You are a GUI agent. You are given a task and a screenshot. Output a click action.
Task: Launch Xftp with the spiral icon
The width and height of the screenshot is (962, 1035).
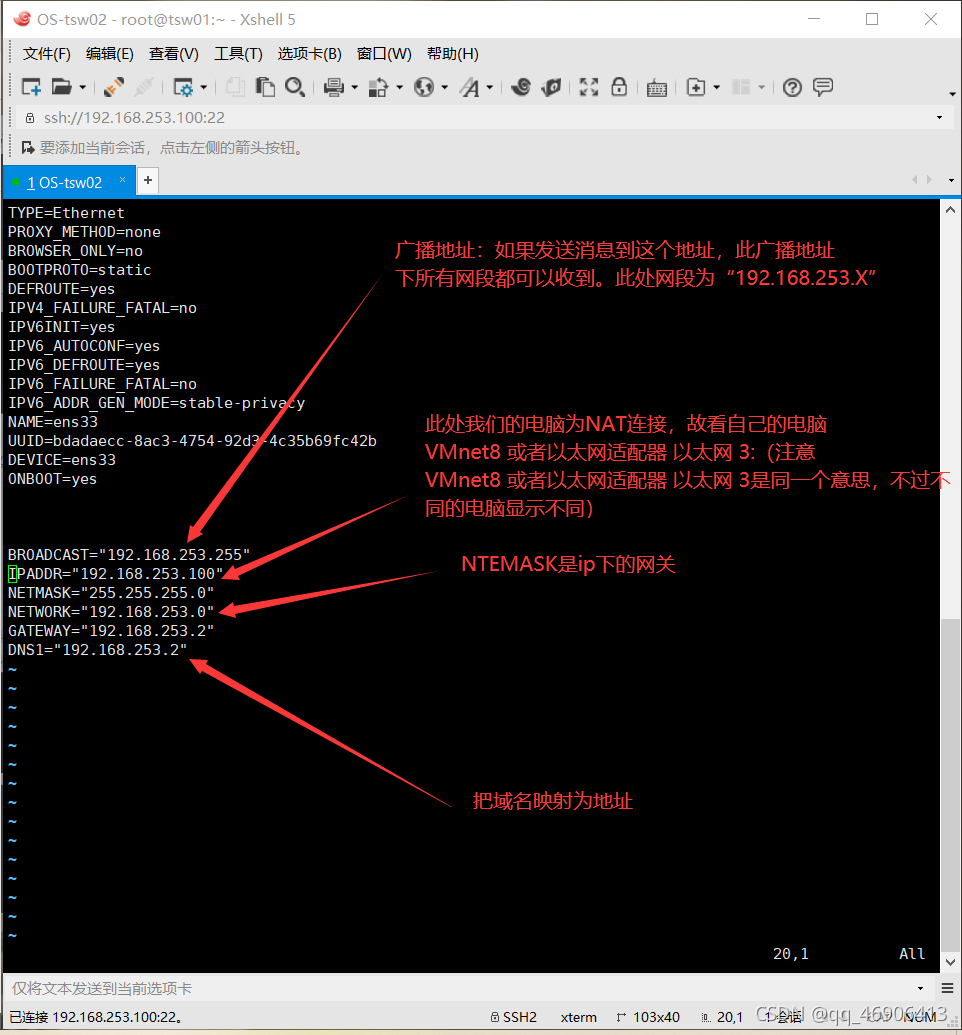[x=521, y=87]
